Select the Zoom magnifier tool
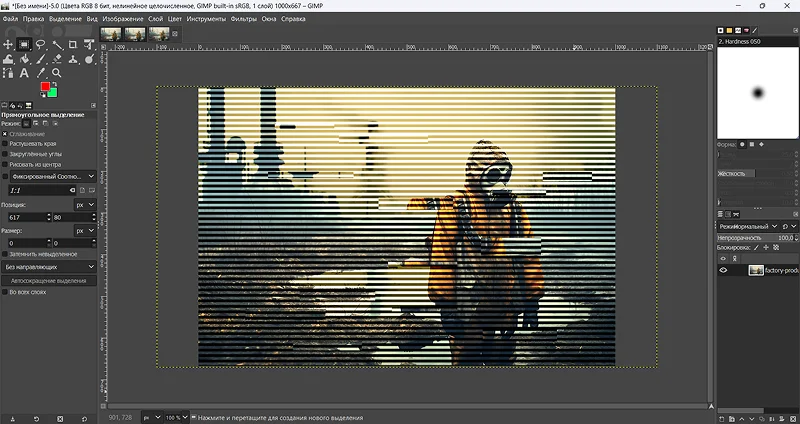The height and width of the screenshot is (424, 800). coord(57,73)
